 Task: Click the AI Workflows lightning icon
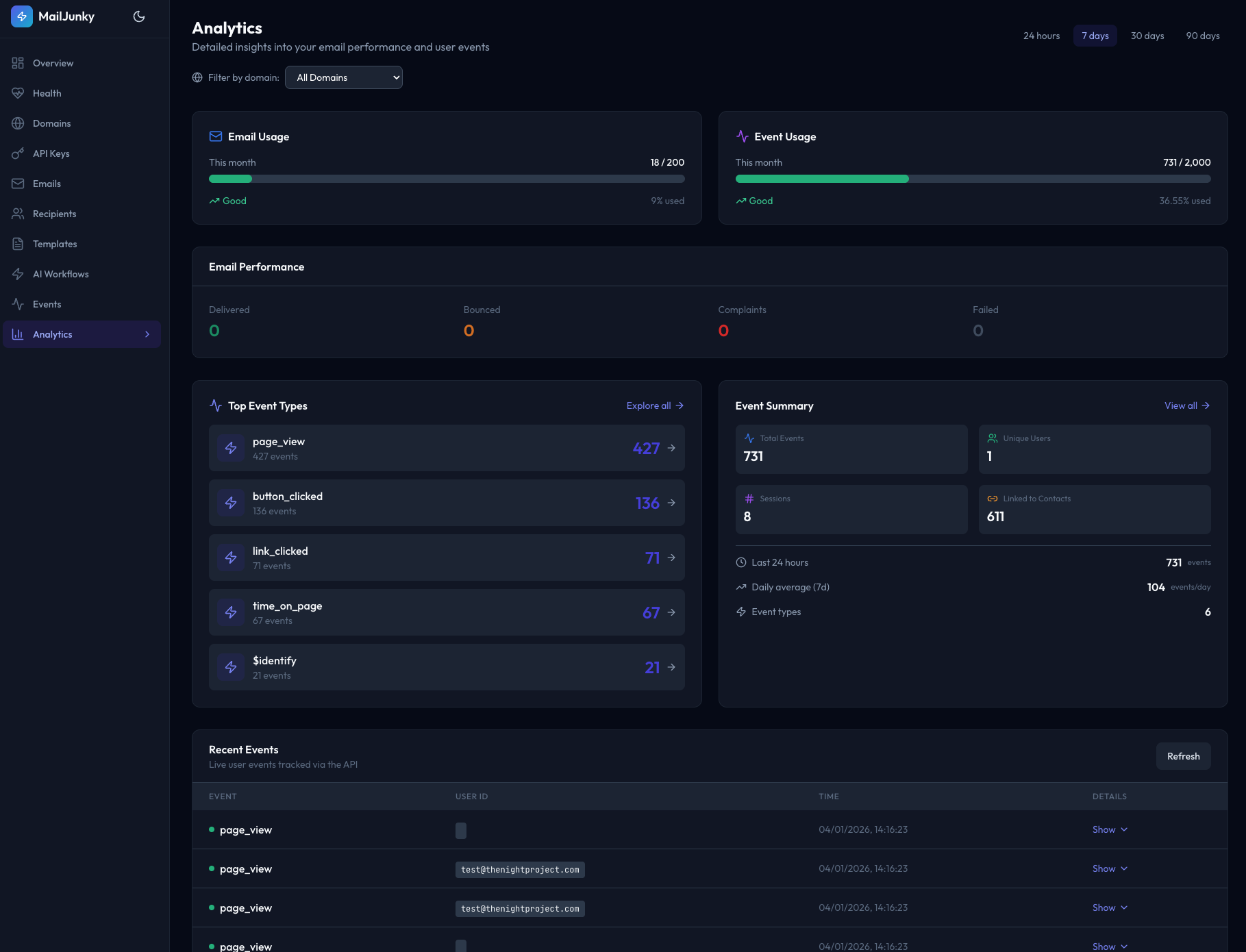coord(18,274)
